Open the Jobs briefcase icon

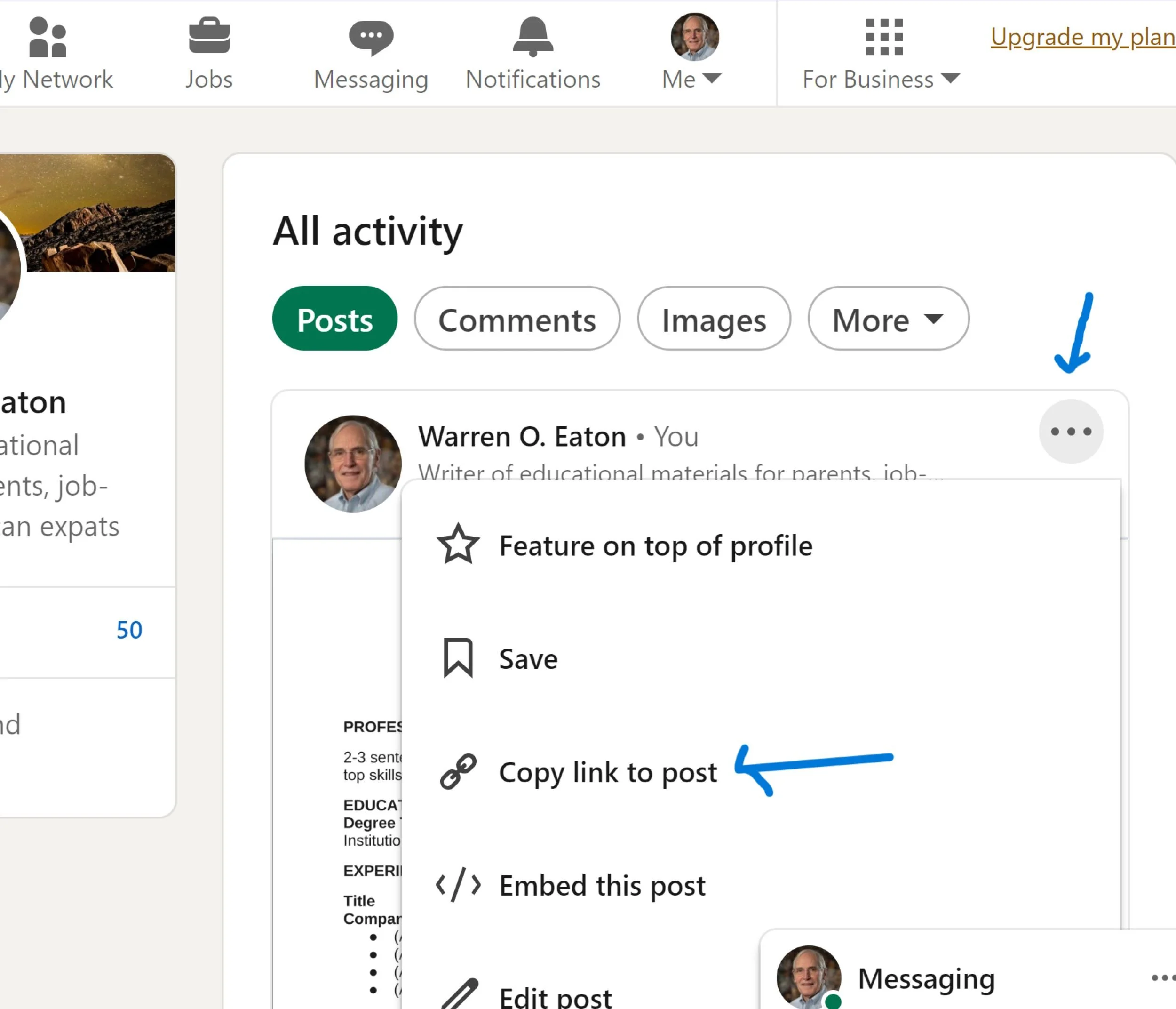pyautogui.click(x=209, y=36)
